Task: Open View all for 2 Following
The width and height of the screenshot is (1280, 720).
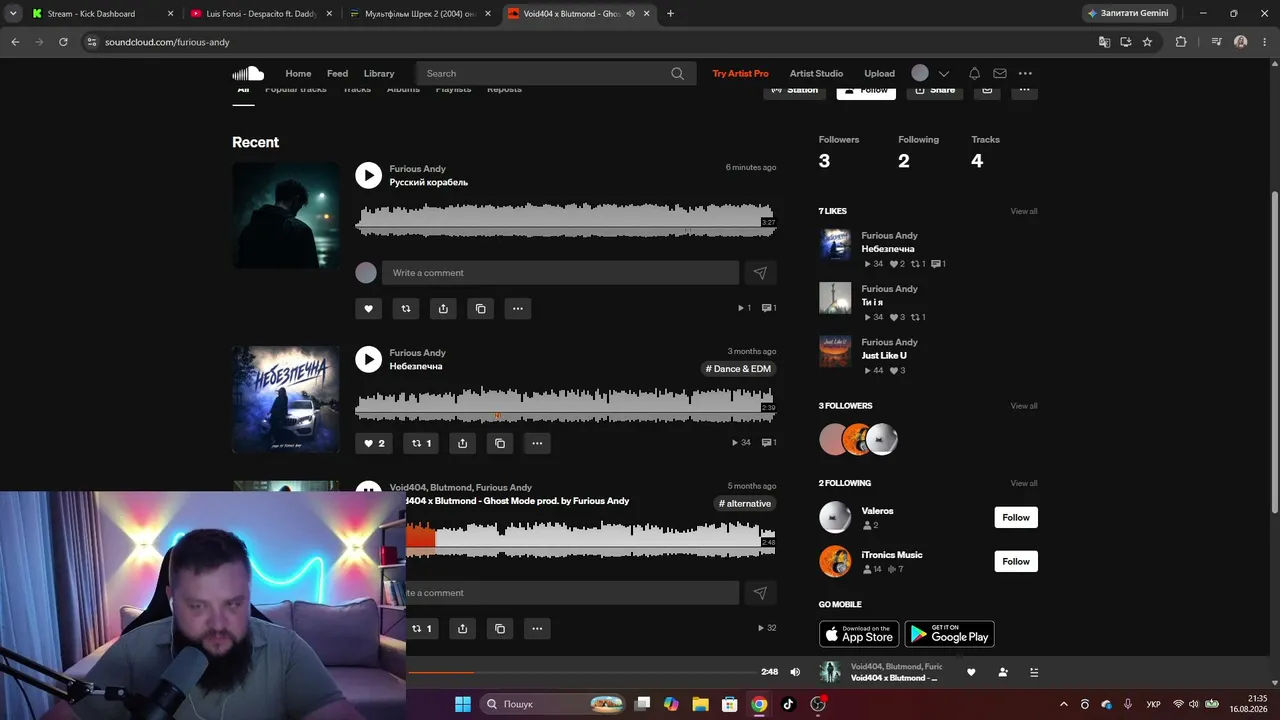Action: (x=1024, y=483)
